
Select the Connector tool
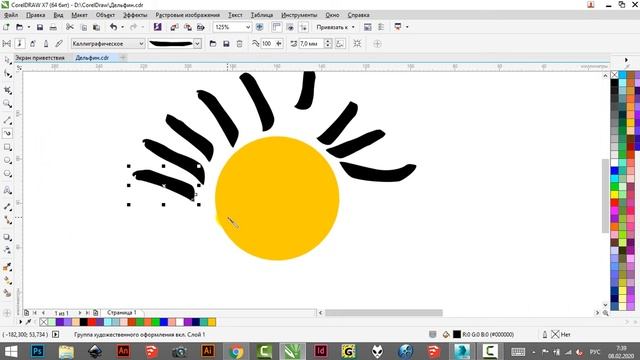pos(7,220)
